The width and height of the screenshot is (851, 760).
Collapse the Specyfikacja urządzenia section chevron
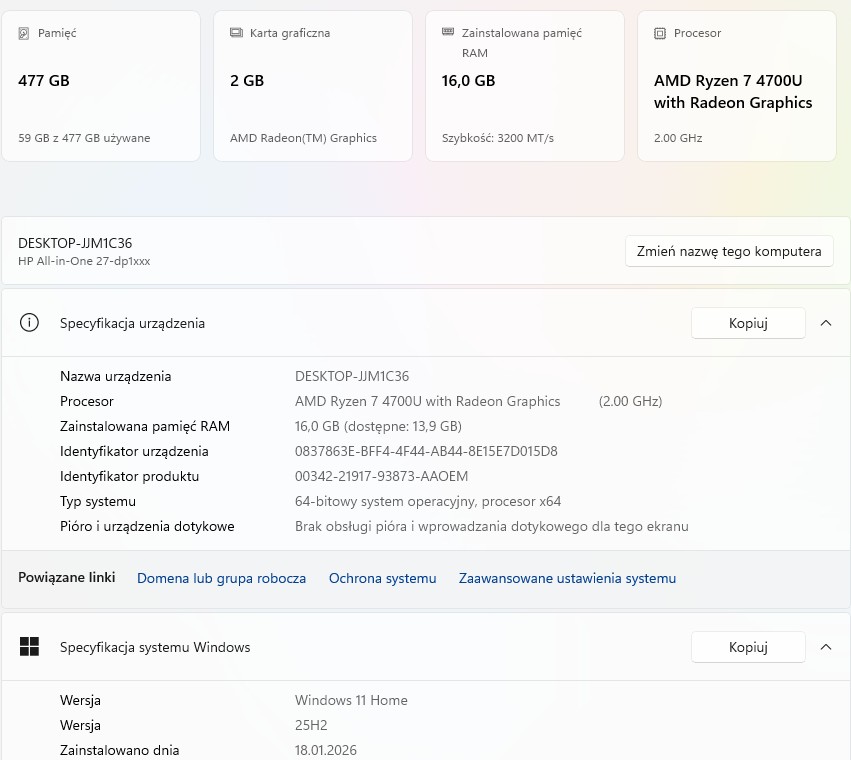click(826, 323)
